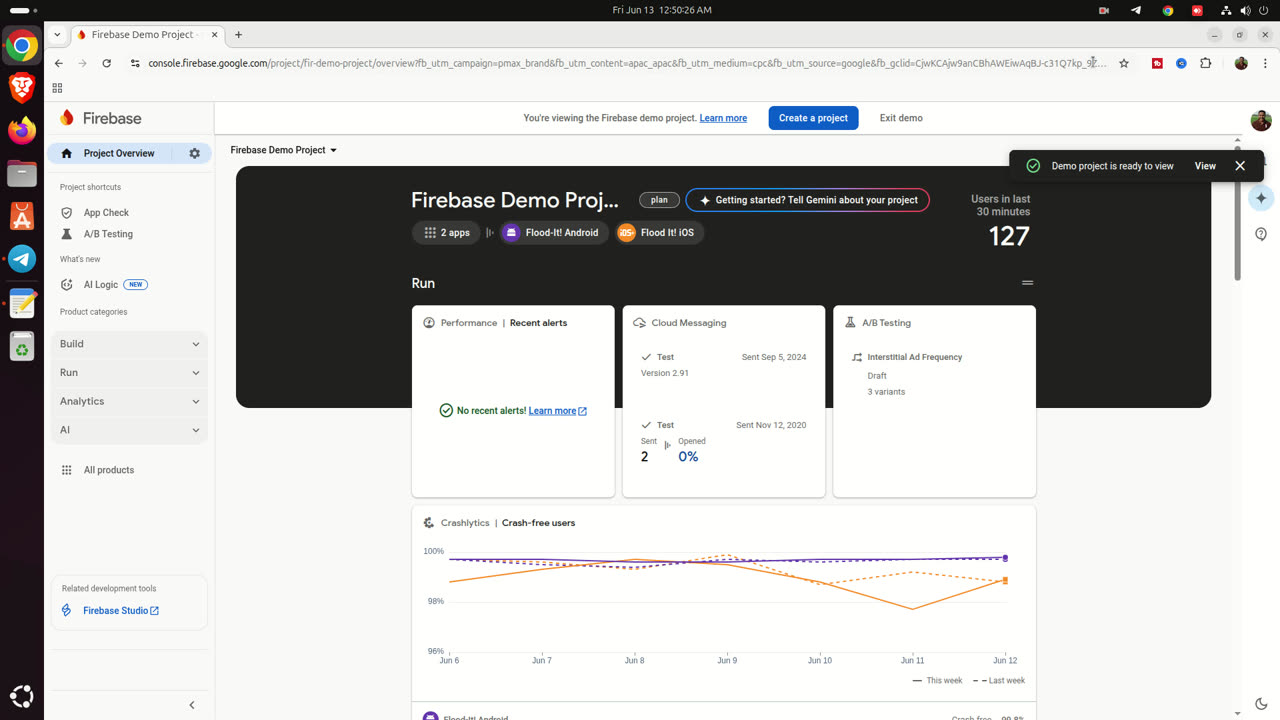Select the Flood-It! Android app chip

(553, 232)
